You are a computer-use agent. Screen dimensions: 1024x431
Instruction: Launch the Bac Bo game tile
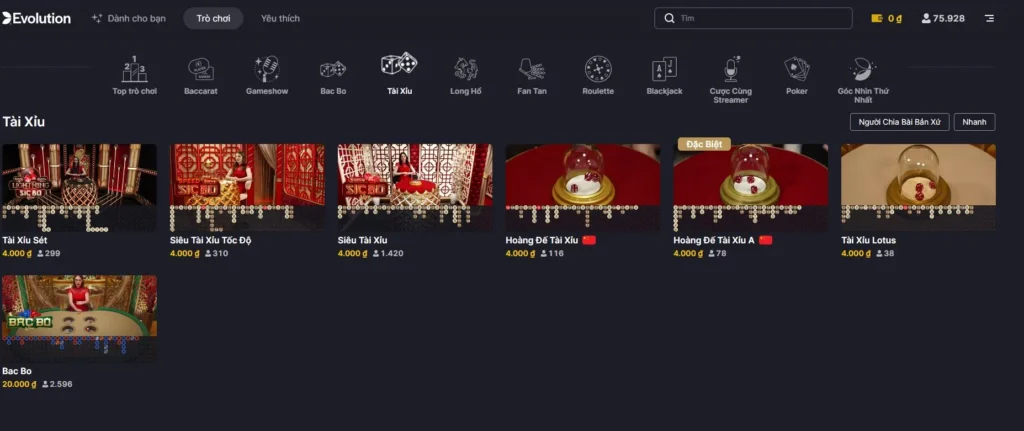(79, 319)
